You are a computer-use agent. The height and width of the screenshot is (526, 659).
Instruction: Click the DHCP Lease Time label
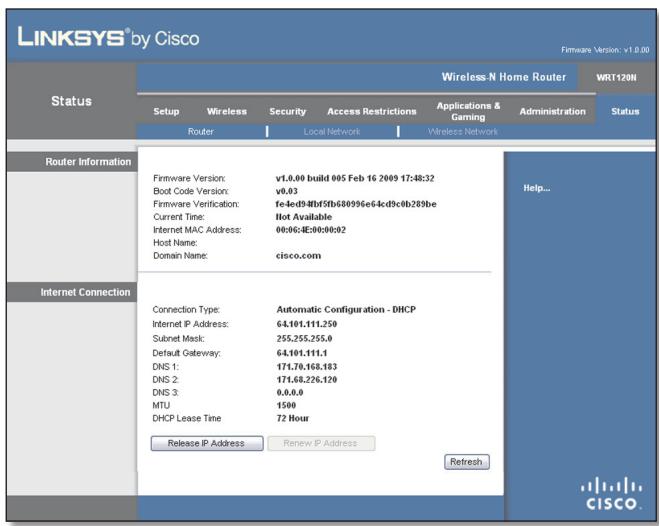coord(187,418)
